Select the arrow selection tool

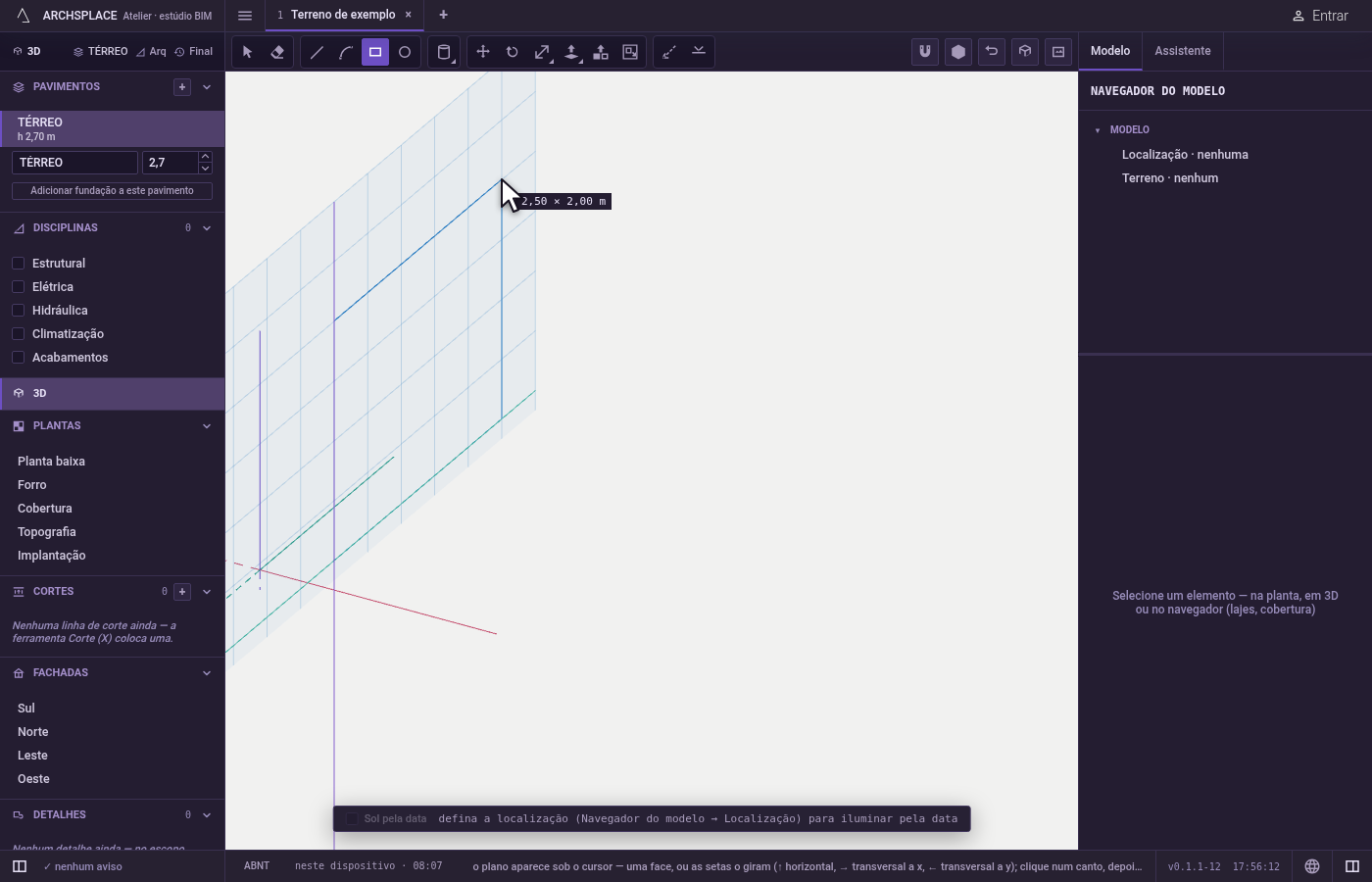point(248,52)
